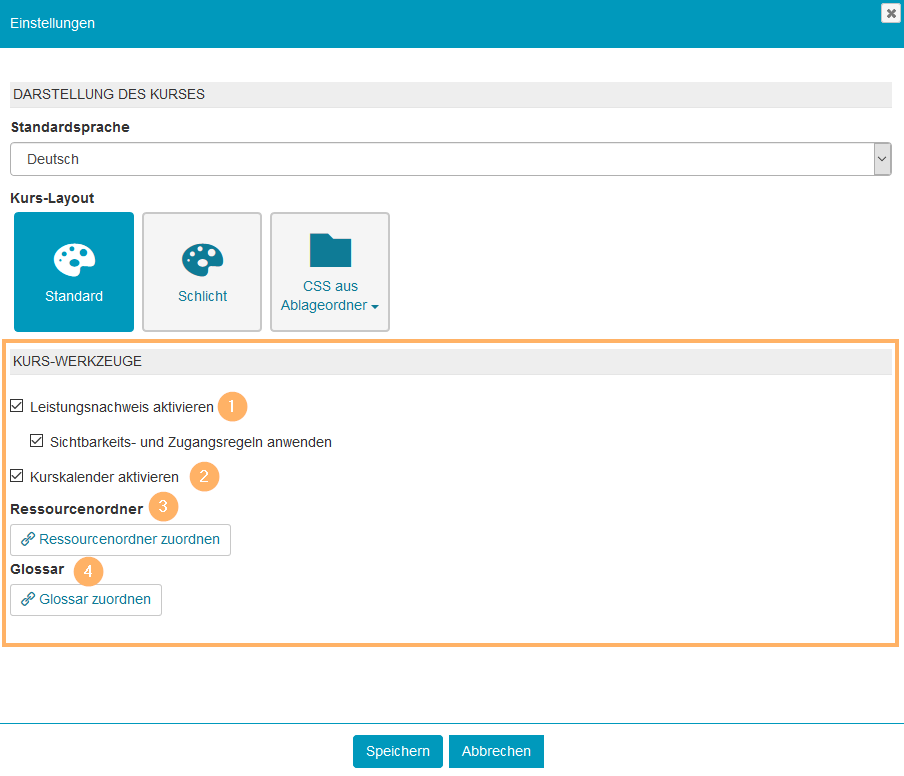Expand CSS aus Ablageordner caret

coord(375,307)
